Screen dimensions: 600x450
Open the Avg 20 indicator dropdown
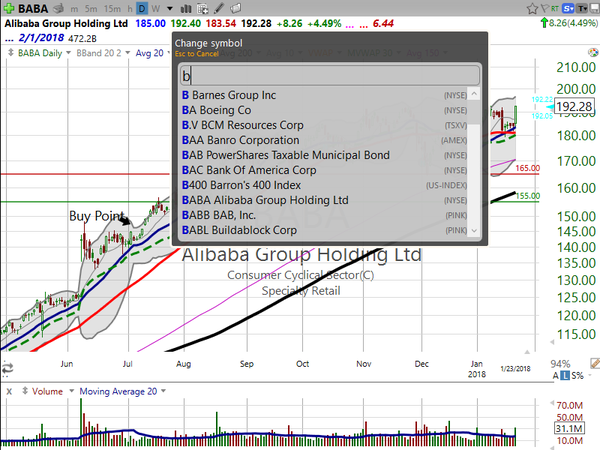point(169,52)
